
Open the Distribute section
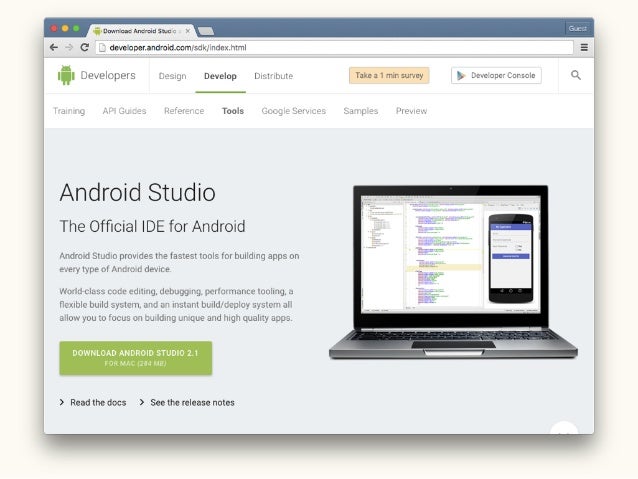click(x=273, y=76)
